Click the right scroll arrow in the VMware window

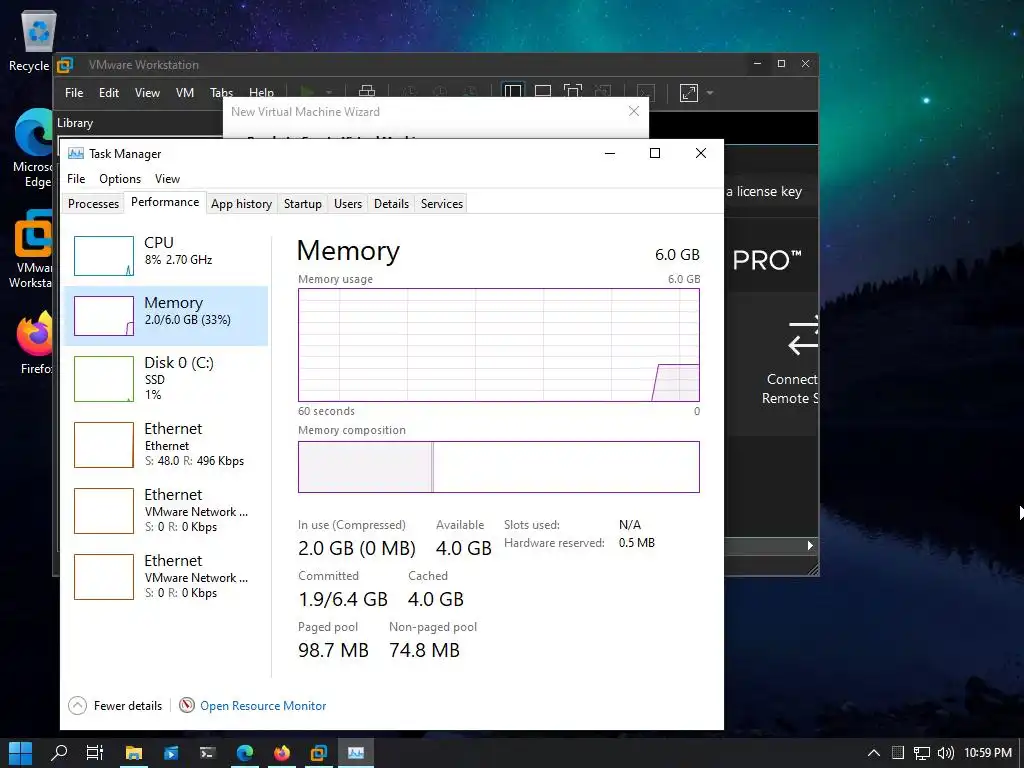click(810, 545)
